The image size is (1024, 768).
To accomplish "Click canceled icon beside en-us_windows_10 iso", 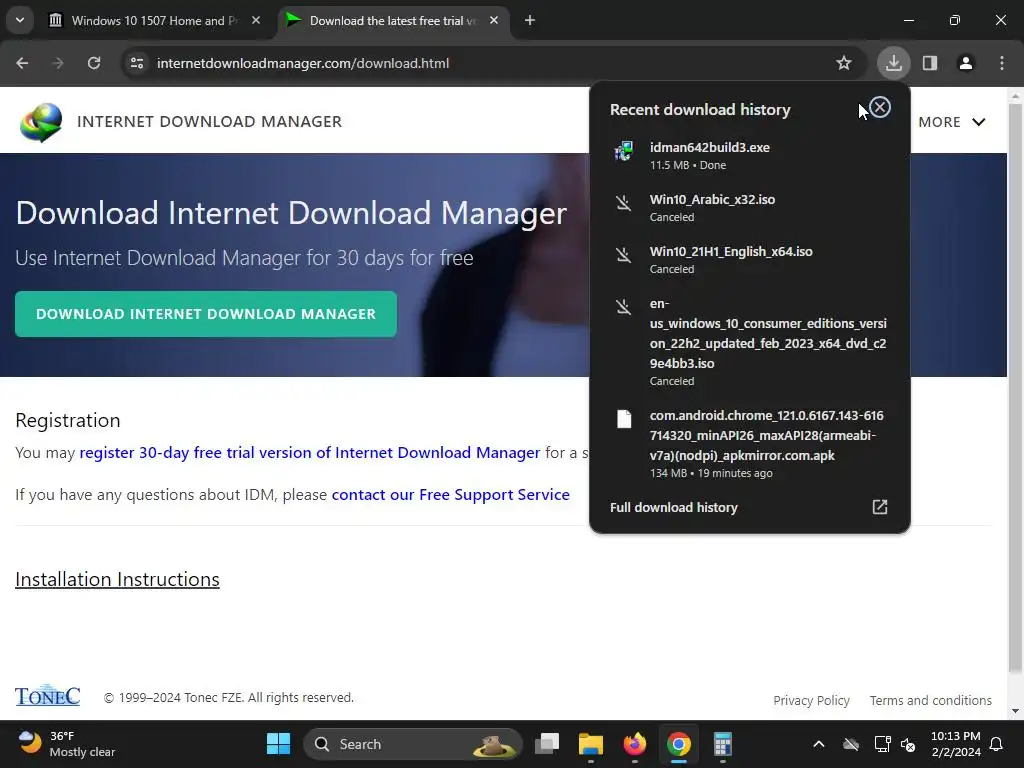I will coord(624,306).
